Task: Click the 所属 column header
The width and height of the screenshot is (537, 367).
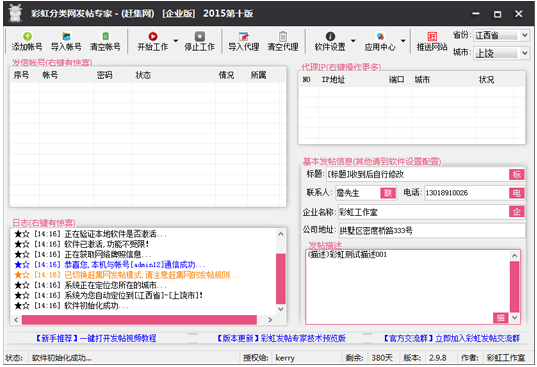Action: click(258, 75)
